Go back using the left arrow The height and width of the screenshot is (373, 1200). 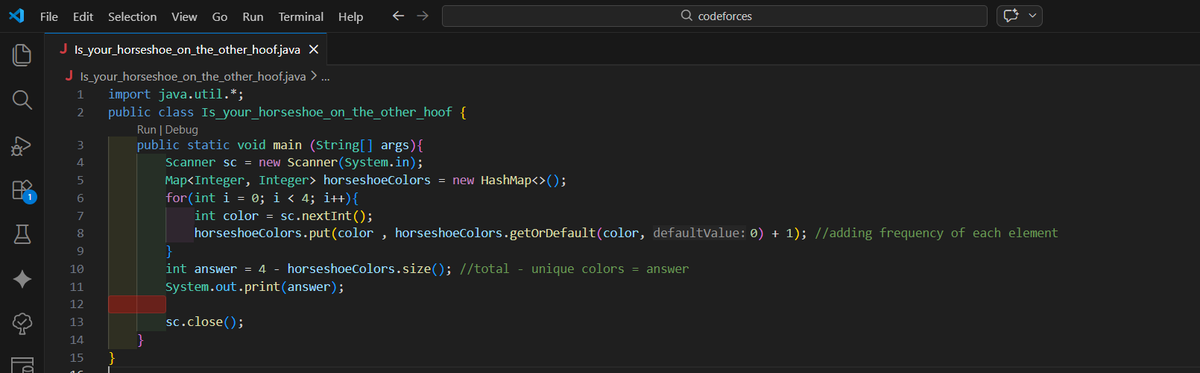[x=399, y=17]
